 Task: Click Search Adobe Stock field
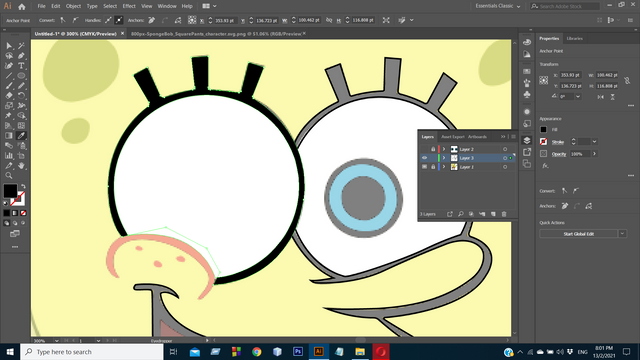pos(565,6)
